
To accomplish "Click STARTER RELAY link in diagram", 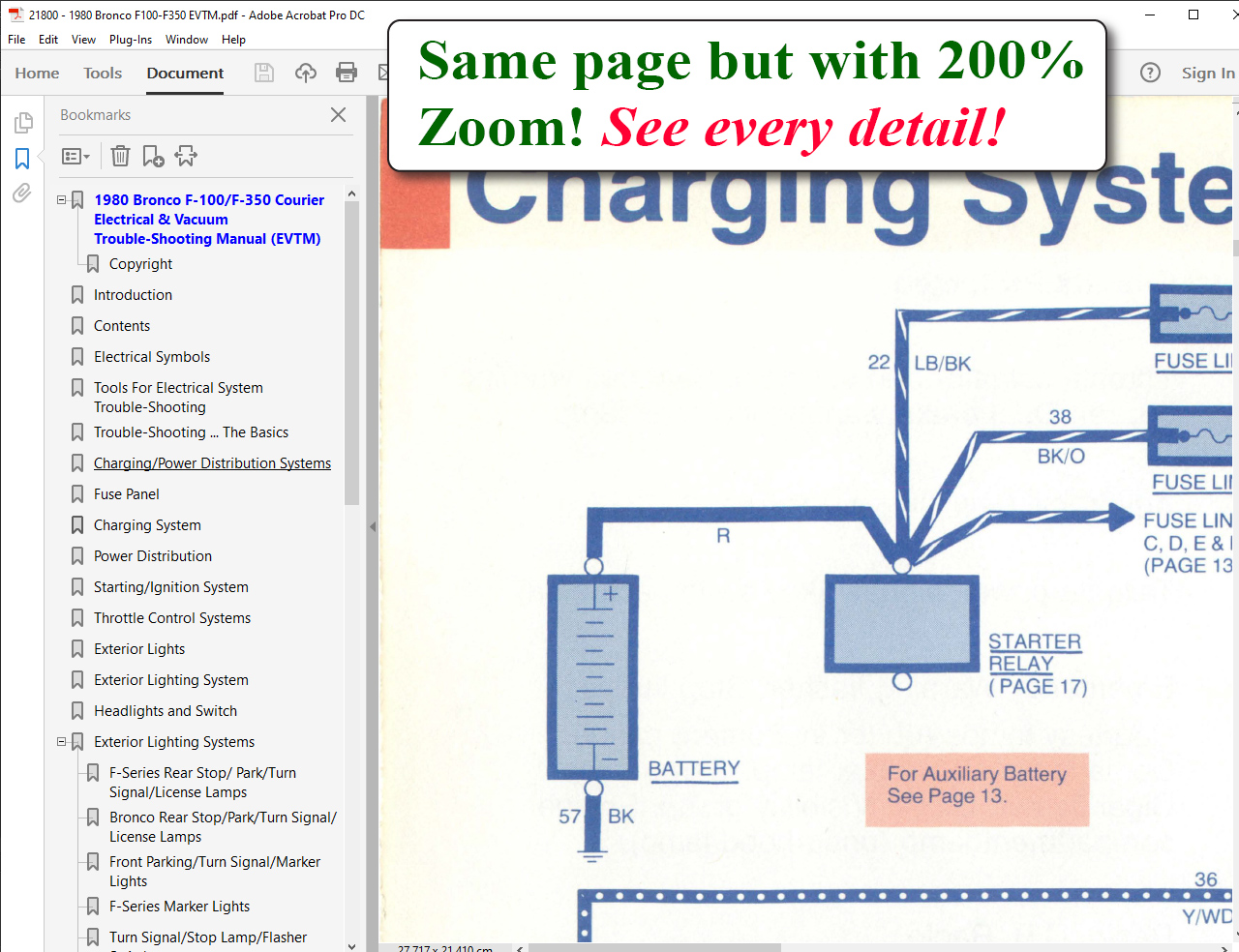I will 1035,653.
